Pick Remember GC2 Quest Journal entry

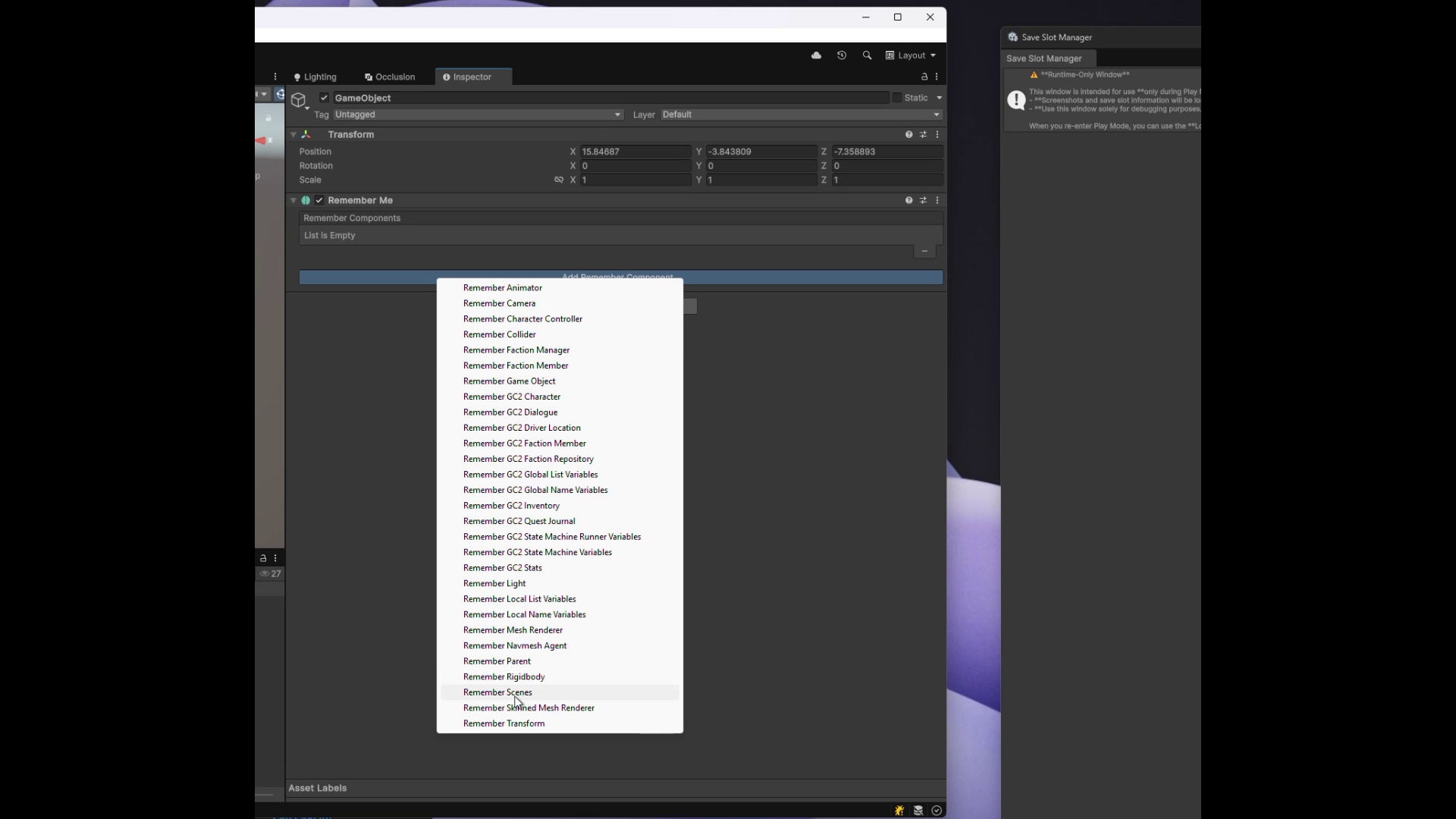pos(560,521)
